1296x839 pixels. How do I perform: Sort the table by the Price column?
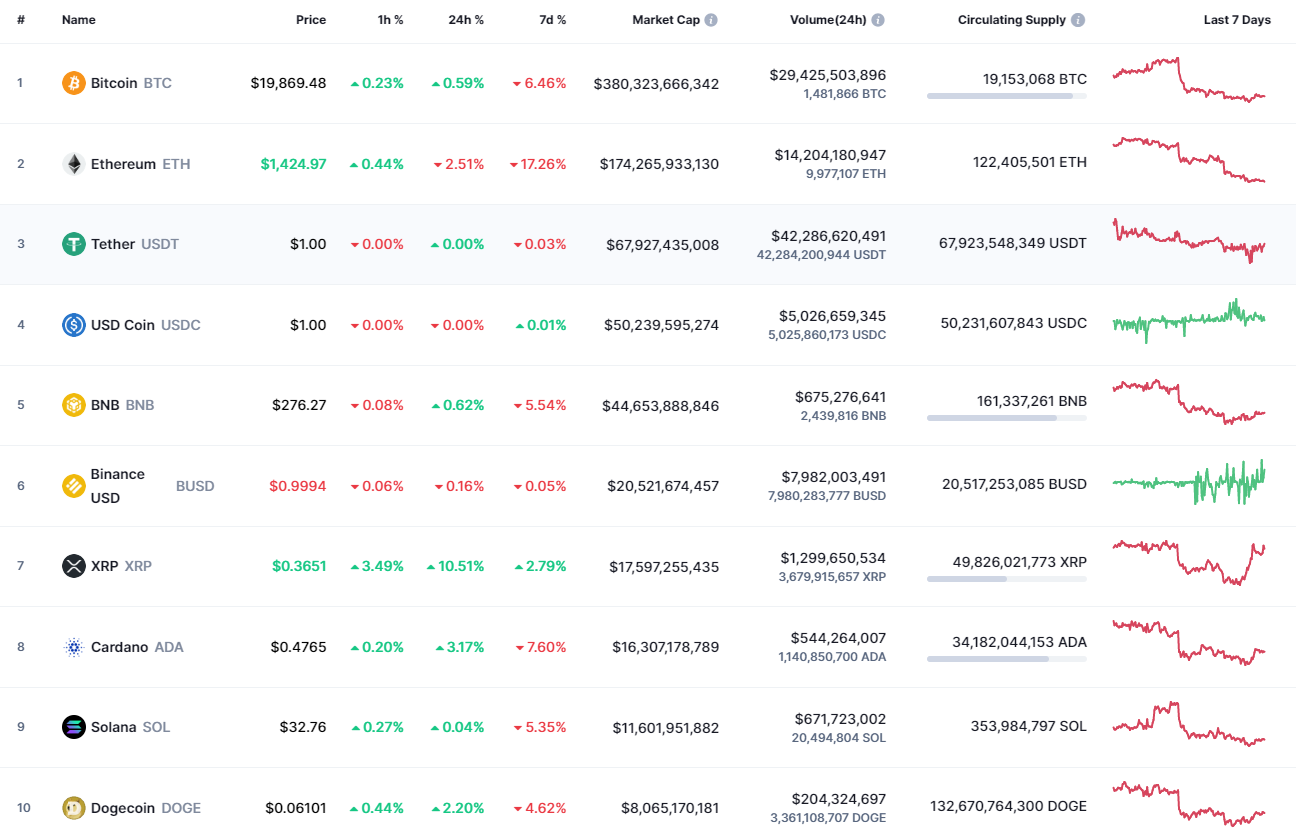[x=311, y=18]
